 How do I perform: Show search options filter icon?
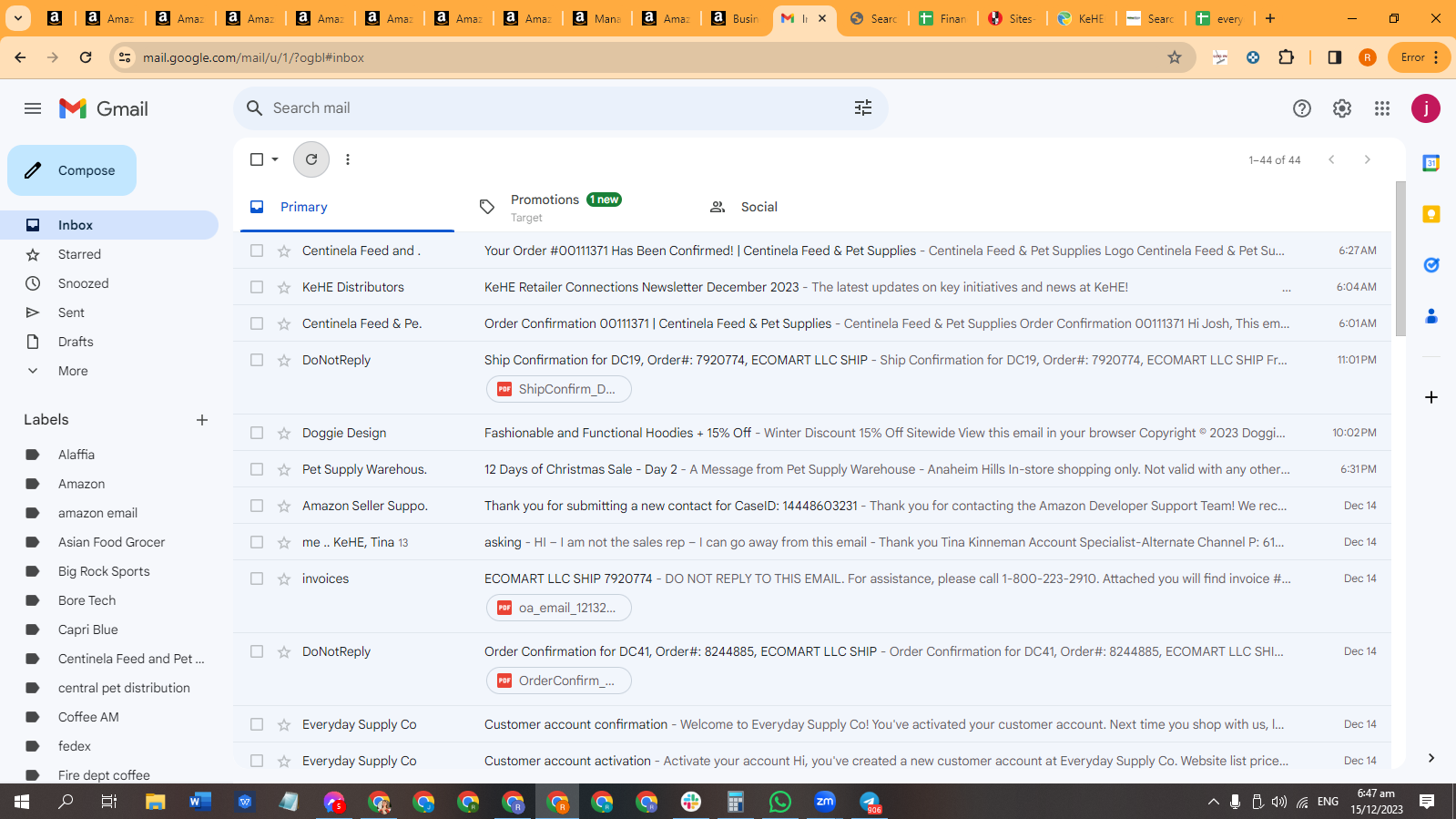tap(863, 107)
